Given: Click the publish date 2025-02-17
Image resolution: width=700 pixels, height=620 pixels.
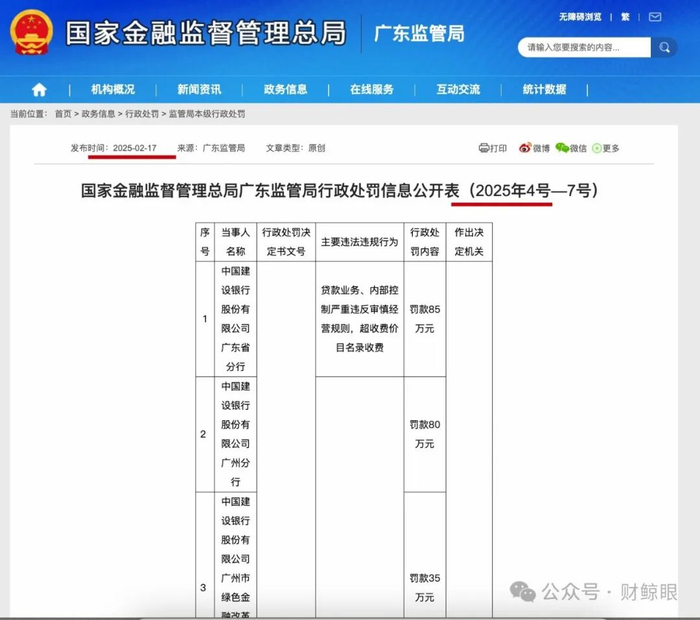Looking at the screenshot, I should (x=135, y=148).
